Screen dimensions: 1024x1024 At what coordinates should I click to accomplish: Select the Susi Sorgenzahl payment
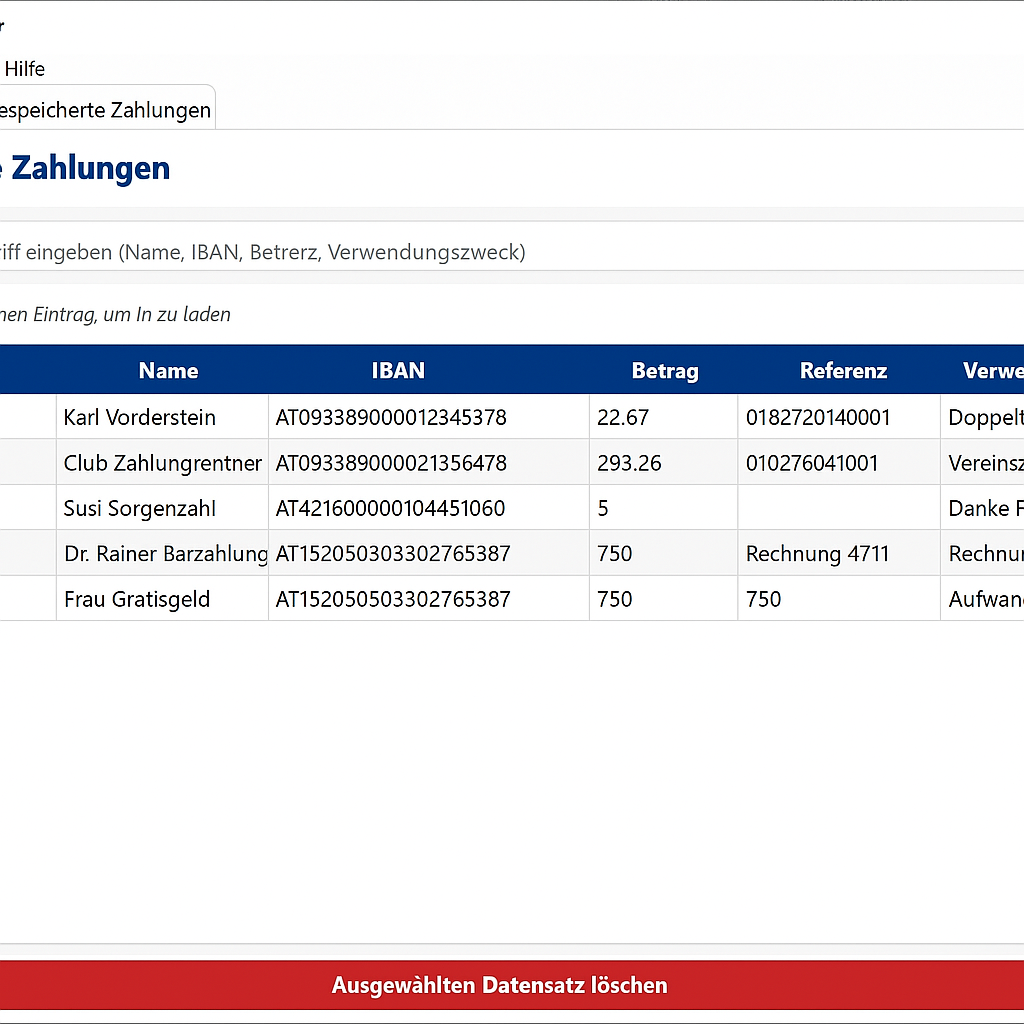tap(139, 508)
